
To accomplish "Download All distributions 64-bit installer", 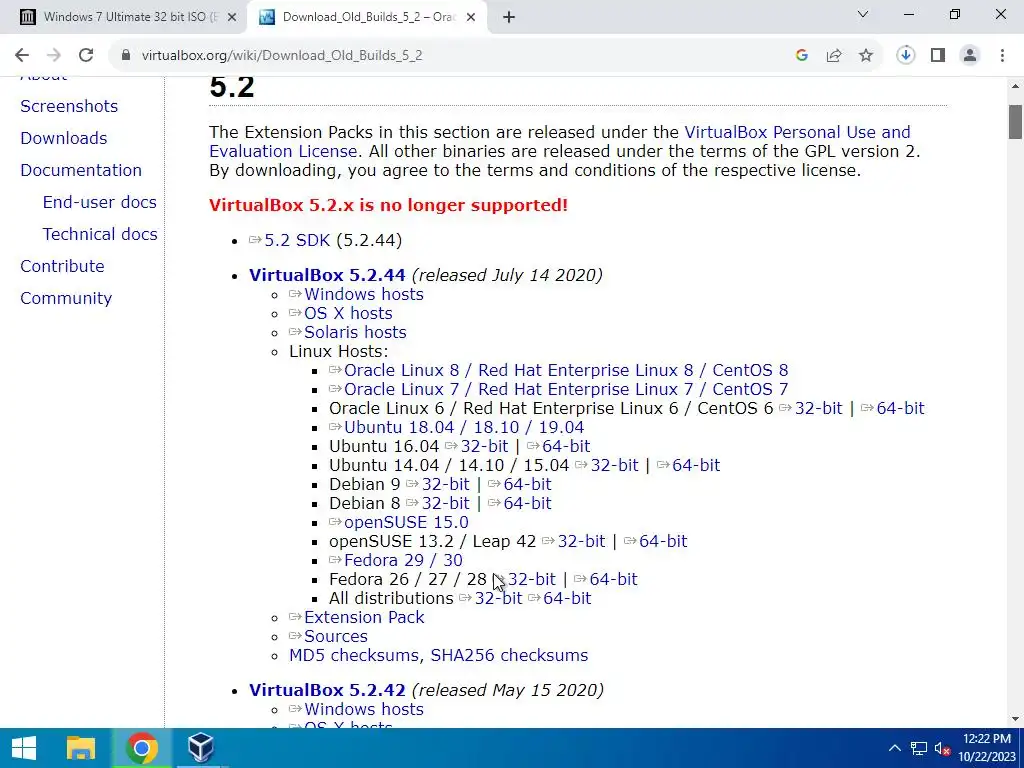I will 567,598.
